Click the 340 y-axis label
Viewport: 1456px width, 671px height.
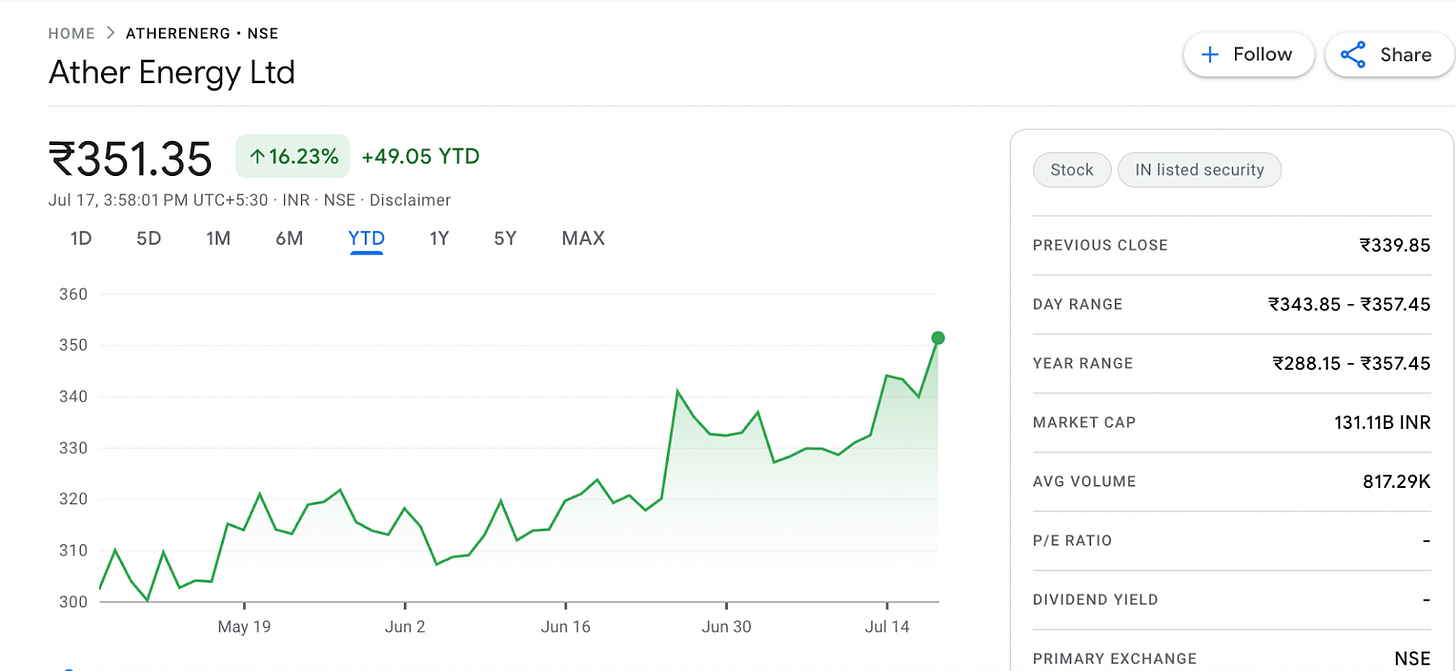[x=74, y=397]
